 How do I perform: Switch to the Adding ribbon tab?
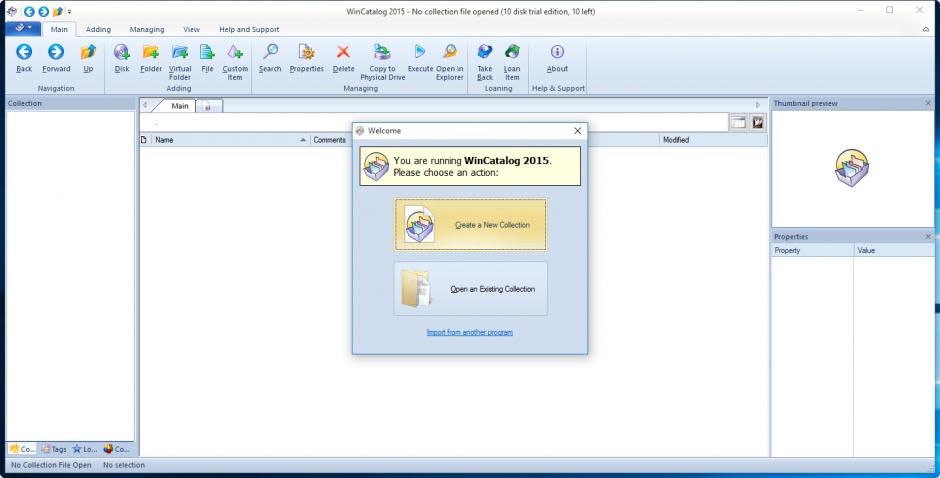(x=98, y=29)
